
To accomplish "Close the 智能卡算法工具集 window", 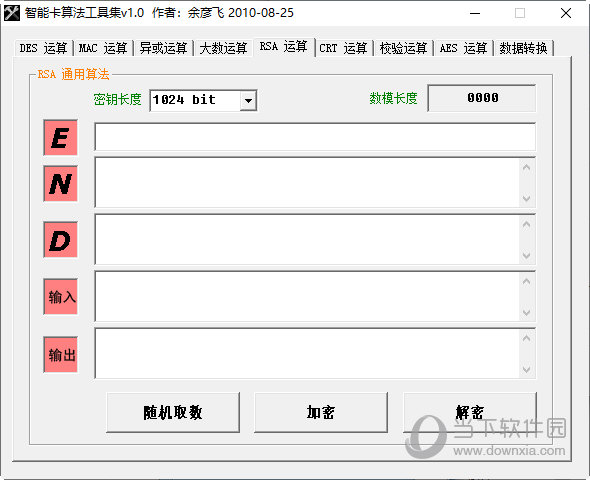I will 566,13.
